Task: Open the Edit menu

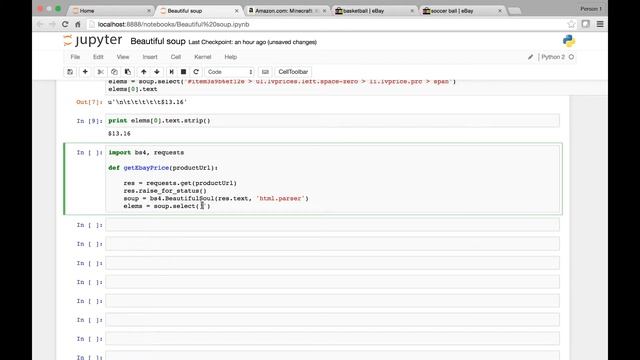Action: [98, 57]
